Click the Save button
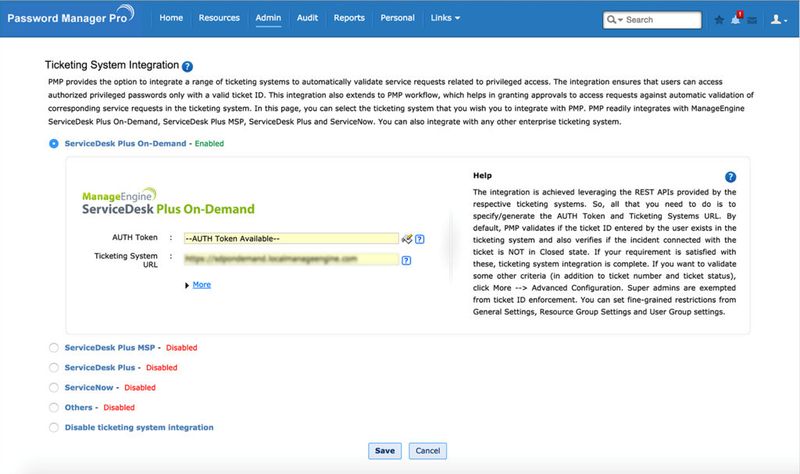The height and width of the screenshot is (474, 800). pyautogui.click(x=385, y=451)
